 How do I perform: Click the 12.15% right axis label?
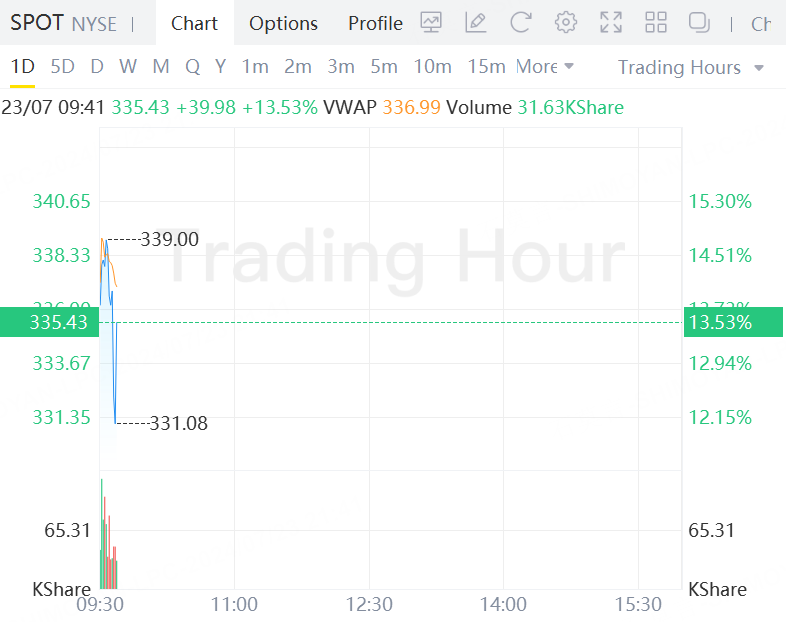tap(720, 418)
